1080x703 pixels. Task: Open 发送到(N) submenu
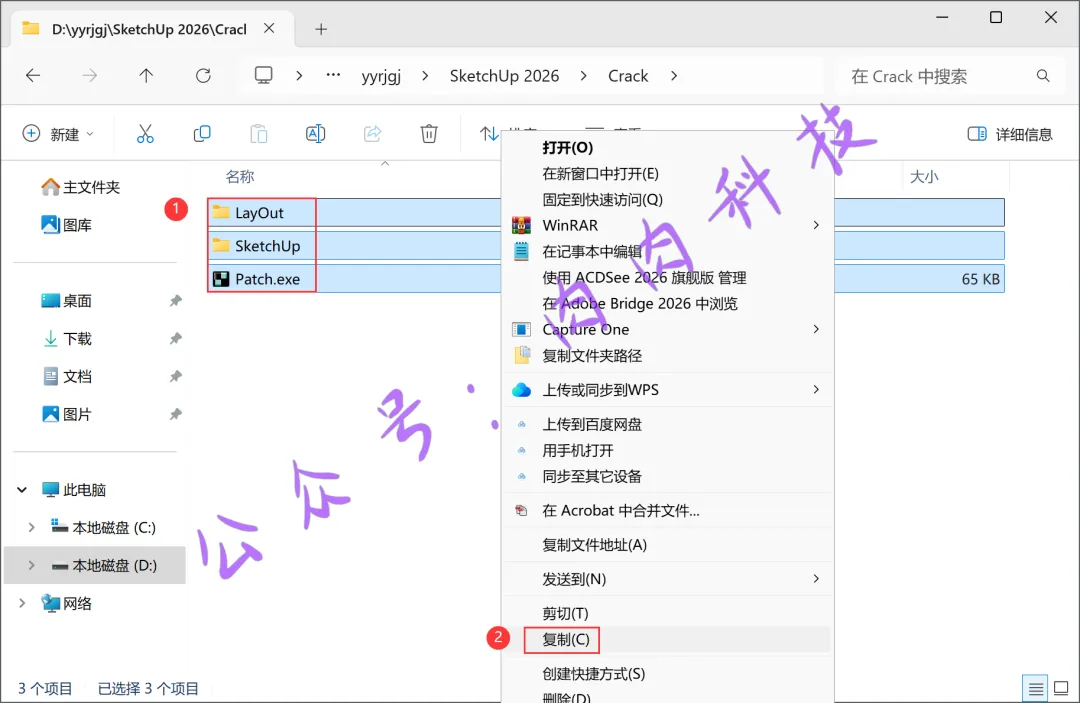(667, 579)
